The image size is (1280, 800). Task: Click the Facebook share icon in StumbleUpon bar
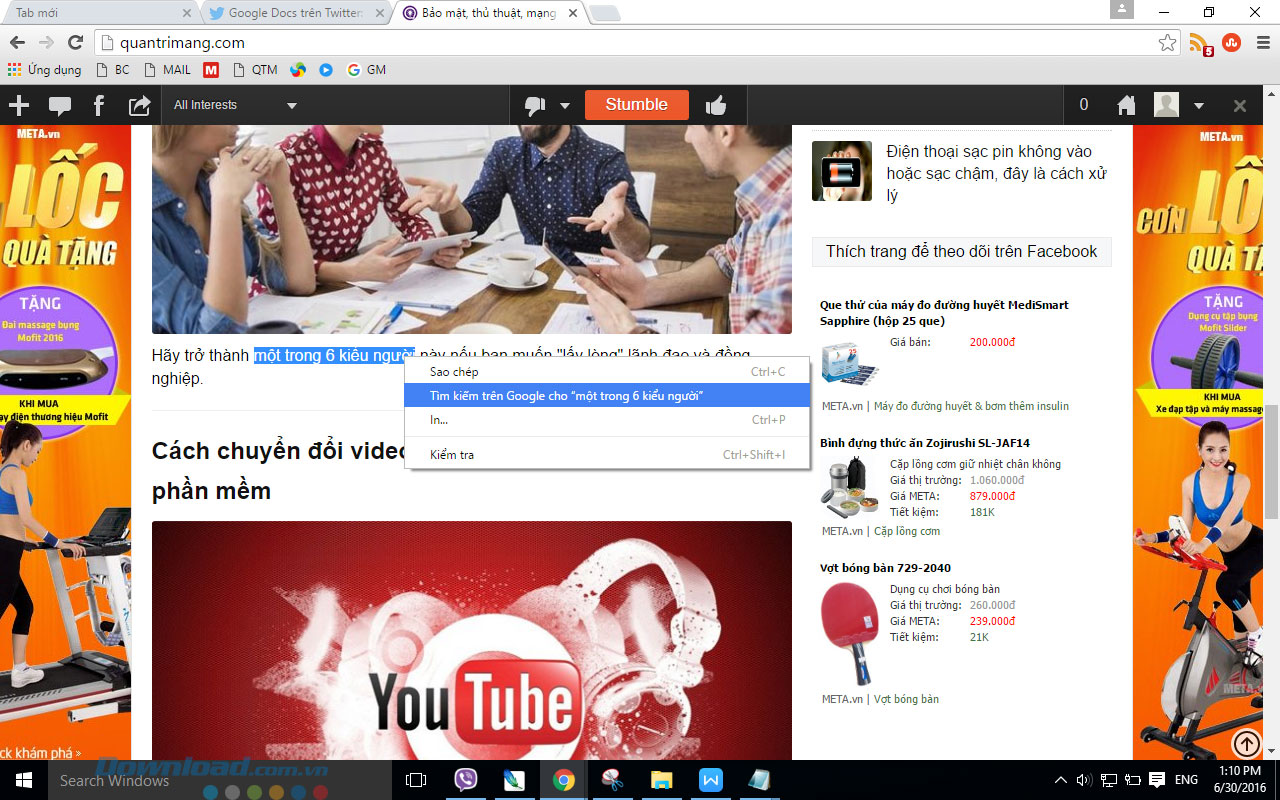tap(99, 105)
